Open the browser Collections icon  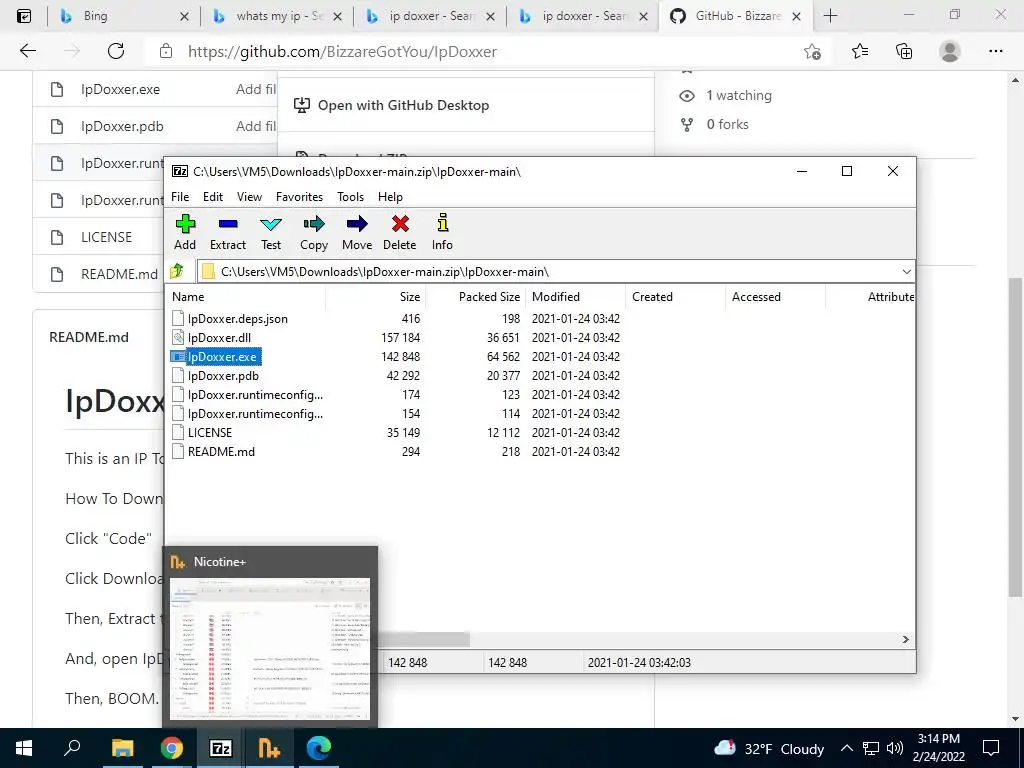tap(904, 51)
